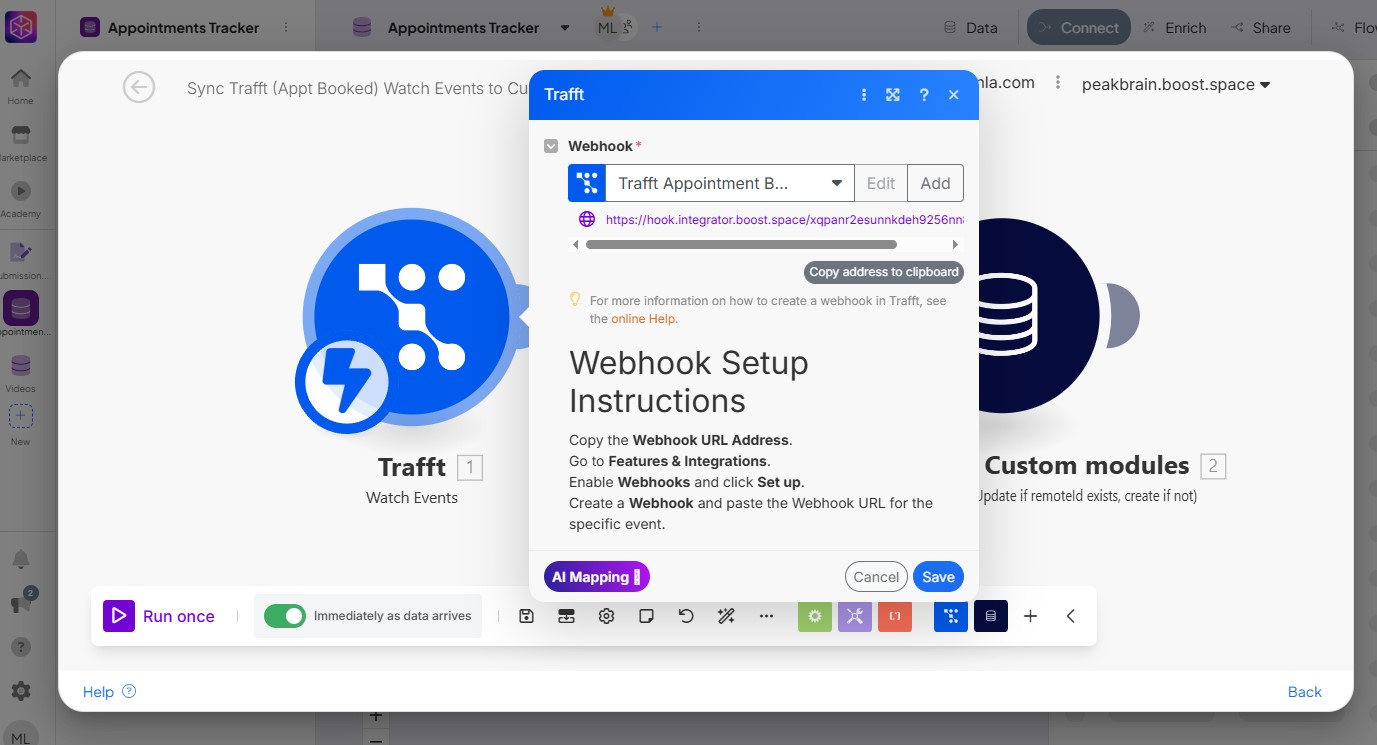Click the Boost.space logo at top left

21,28
